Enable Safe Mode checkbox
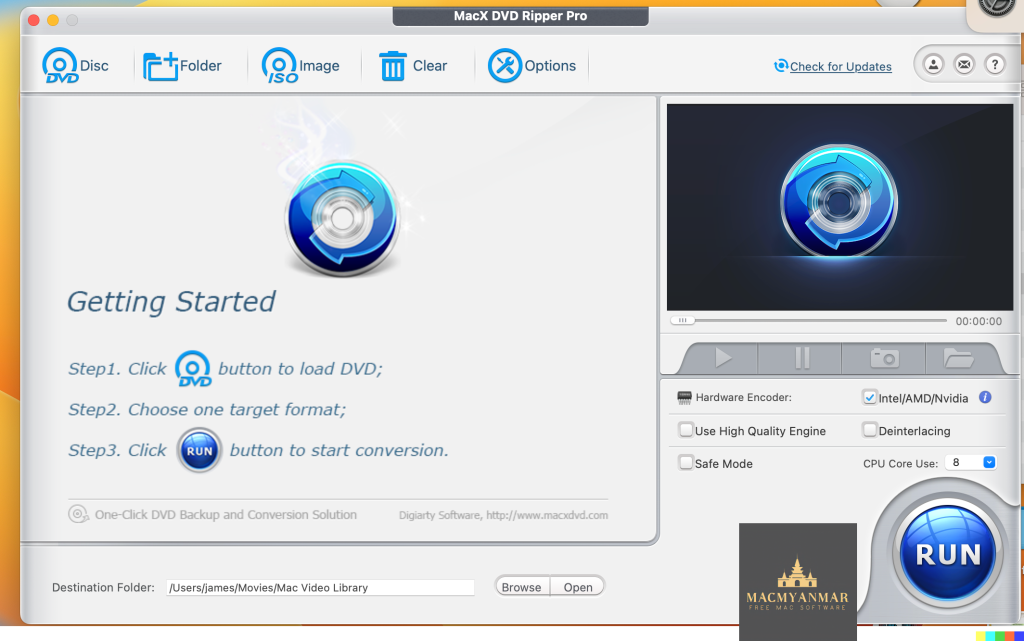The height and width of the screenshot is (641, 1024). (685, 463)
